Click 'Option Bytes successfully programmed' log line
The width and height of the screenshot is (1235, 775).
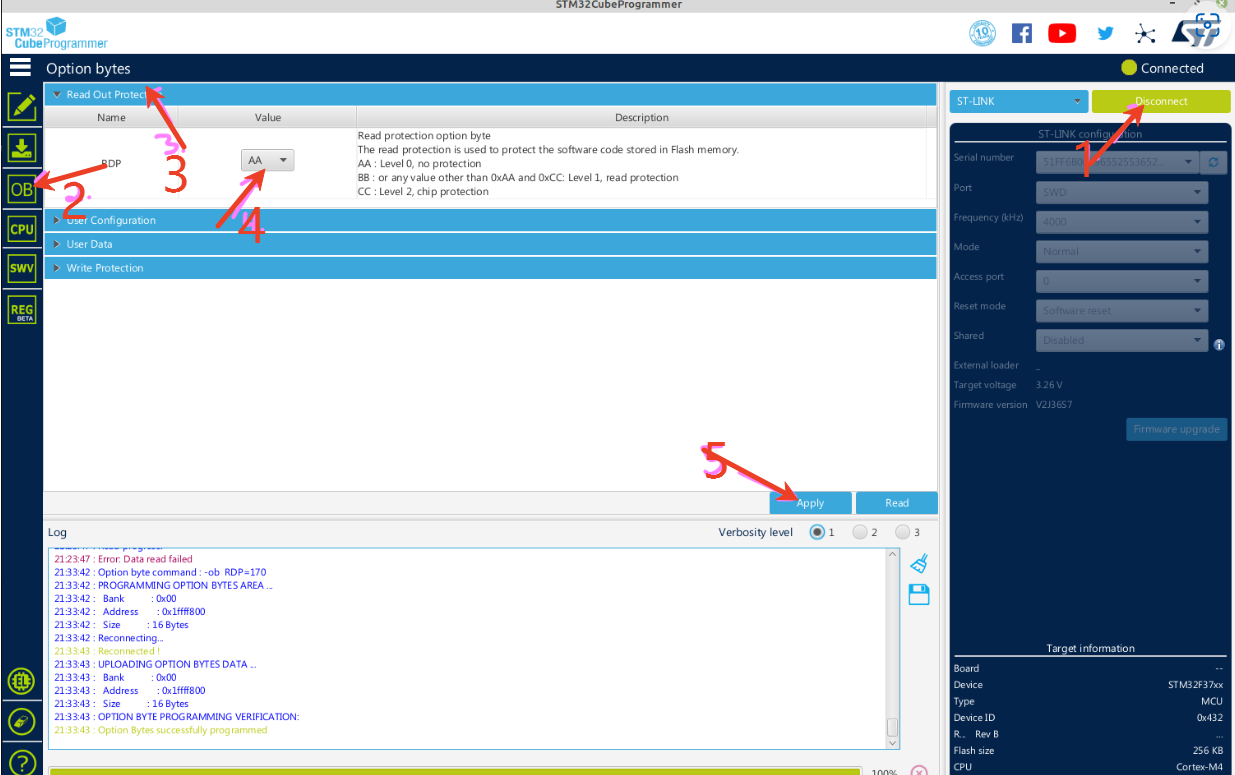click(161, 730)
